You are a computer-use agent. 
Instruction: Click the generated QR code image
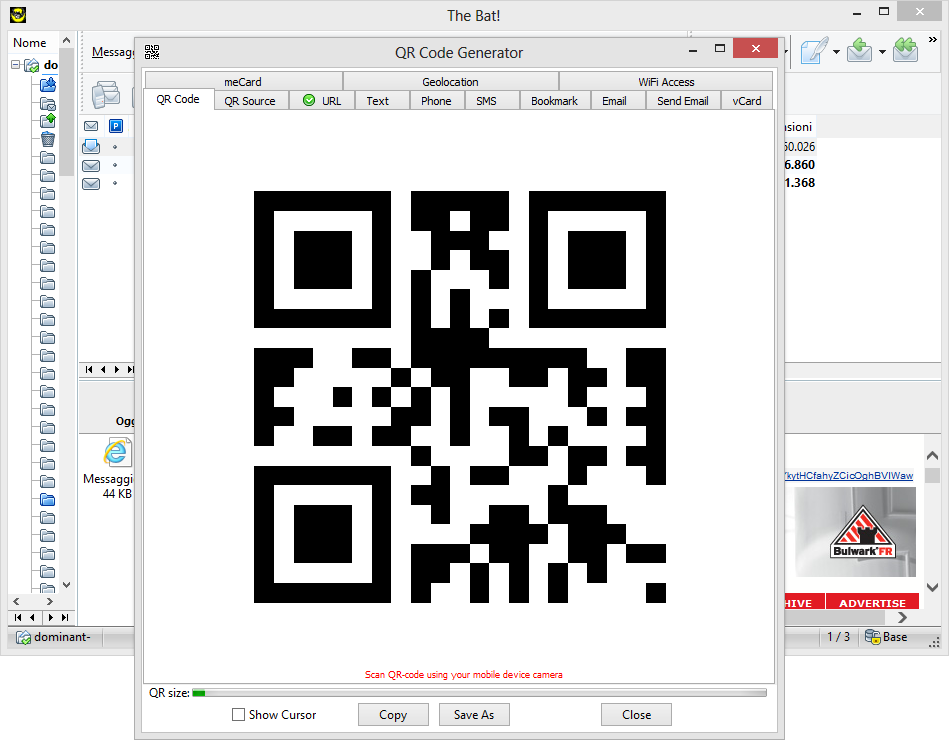(460, 397)
